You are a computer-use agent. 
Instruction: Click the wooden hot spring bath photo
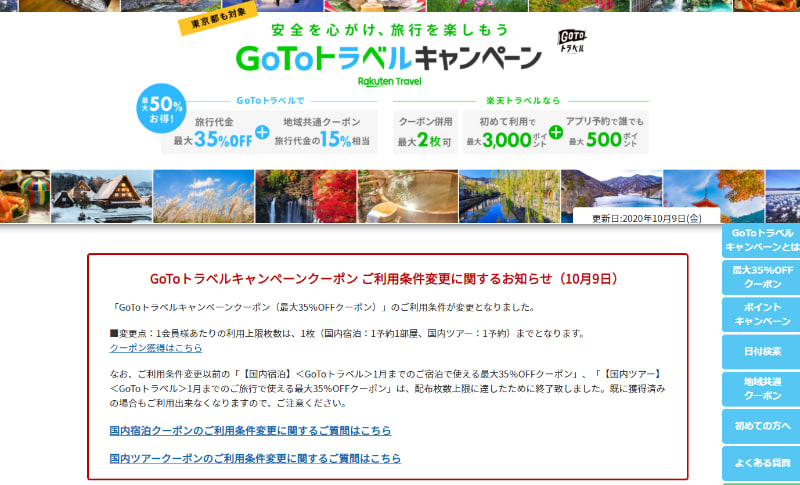point(408,196)
